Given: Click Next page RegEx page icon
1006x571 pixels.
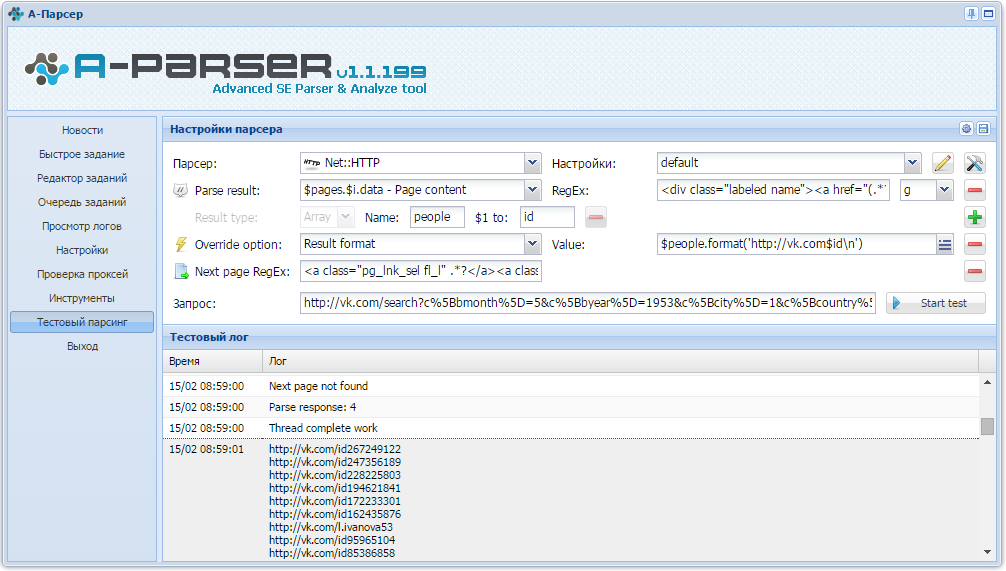Looking at the screenshot, I should [181, 271].
